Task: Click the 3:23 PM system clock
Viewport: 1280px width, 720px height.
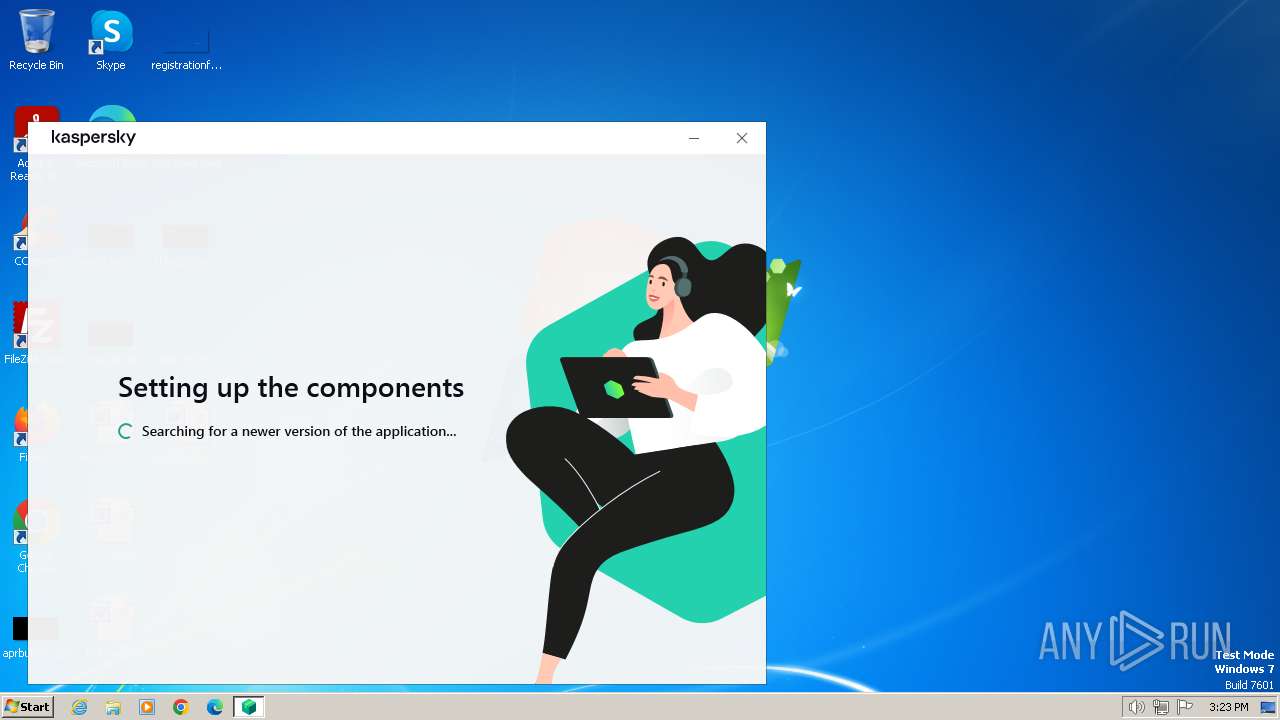Action: [1228, 707]
